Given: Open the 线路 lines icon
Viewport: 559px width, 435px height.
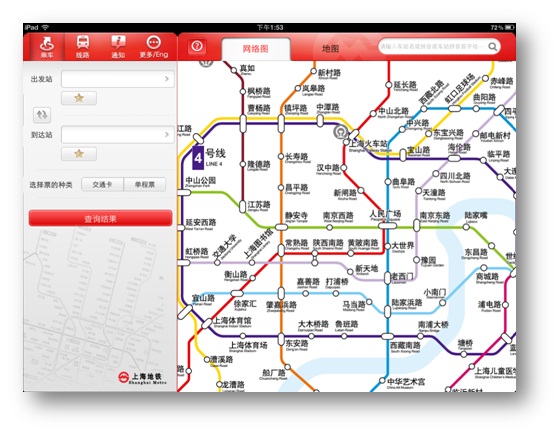Looking at the screenshot, I should tap(82, 47).
